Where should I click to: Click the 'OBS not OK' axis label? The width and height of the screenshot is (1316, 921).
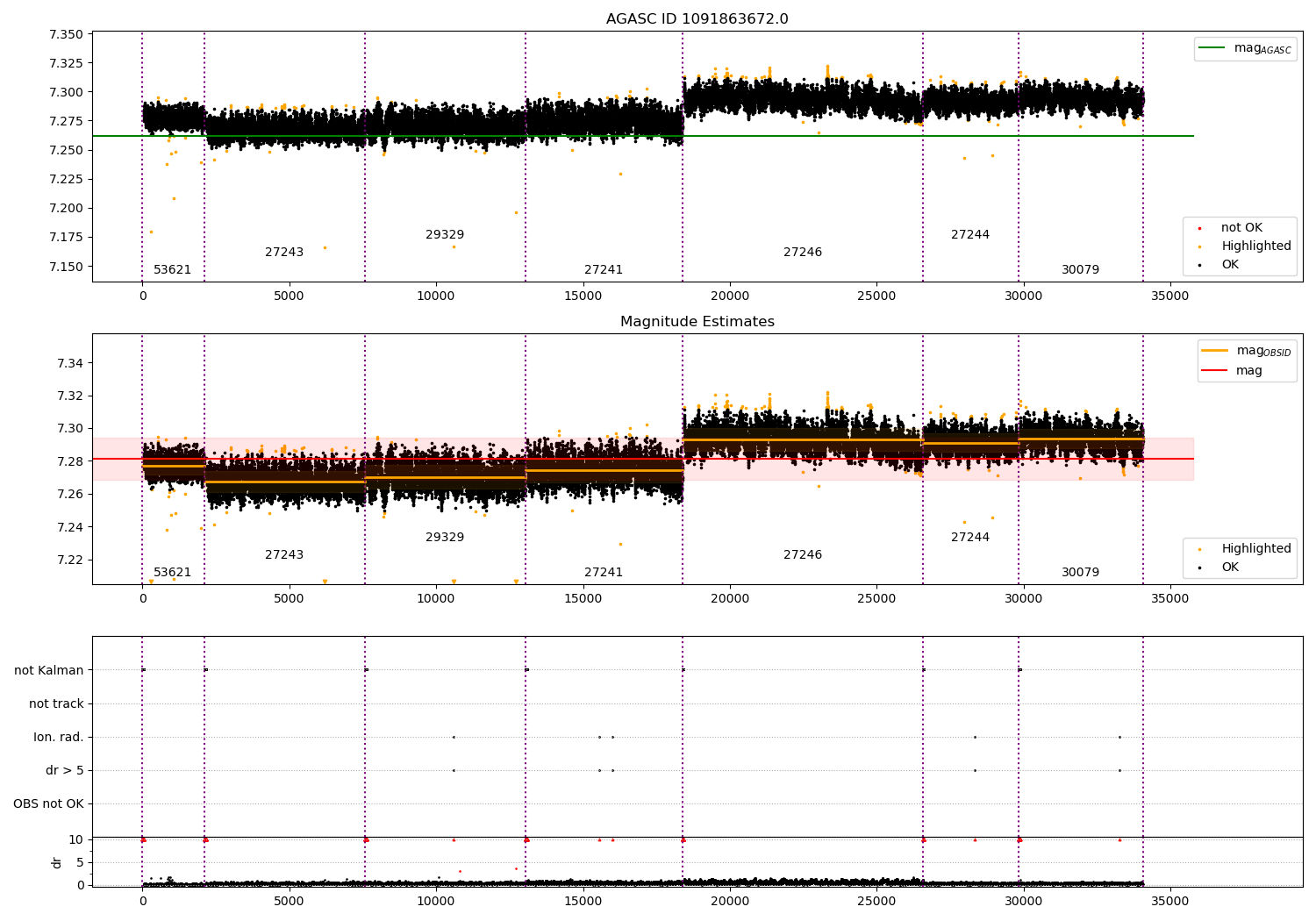click(x=48, y=803)
